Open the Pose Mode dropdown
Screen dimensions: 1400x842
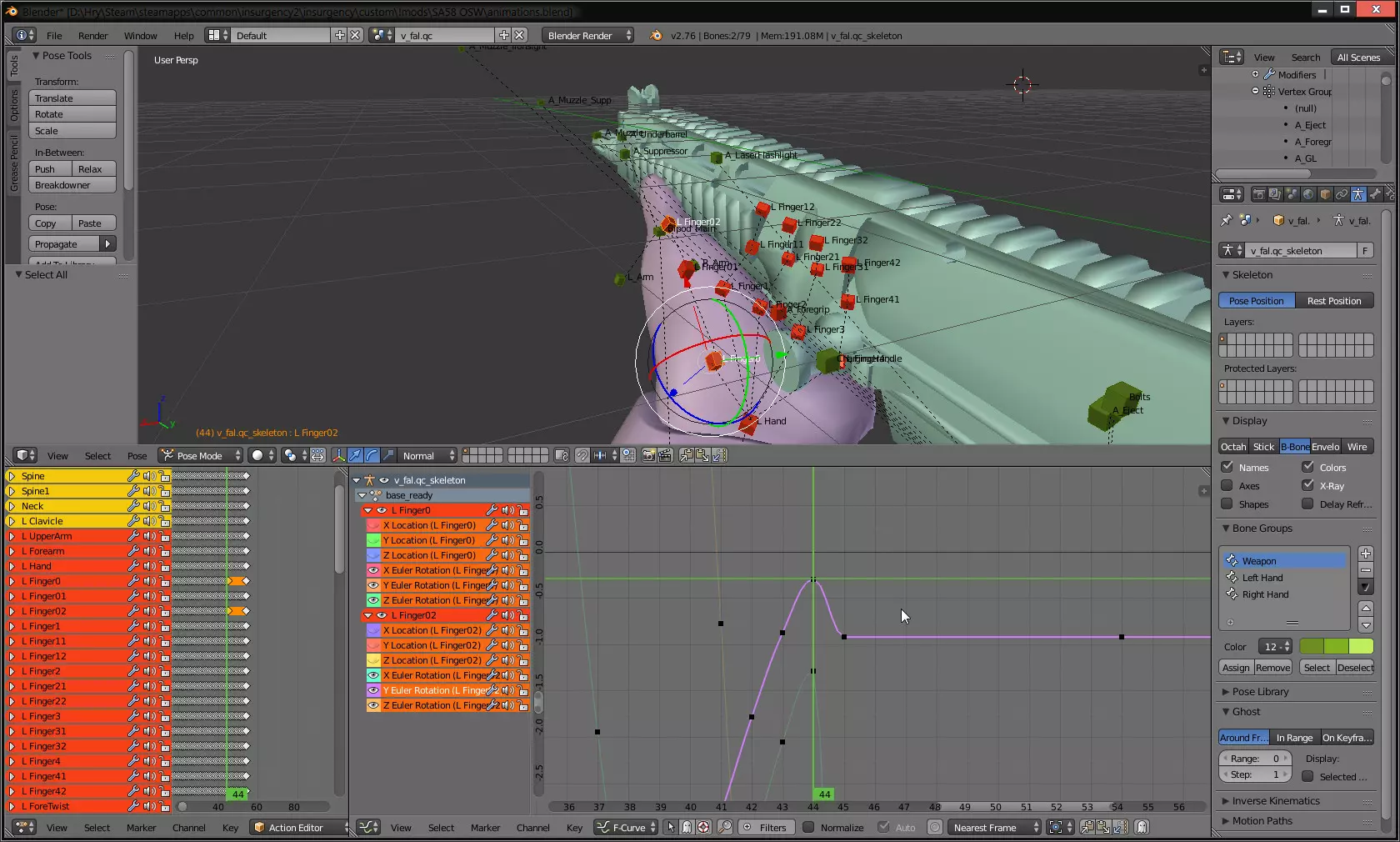click(x=201, y=456)
